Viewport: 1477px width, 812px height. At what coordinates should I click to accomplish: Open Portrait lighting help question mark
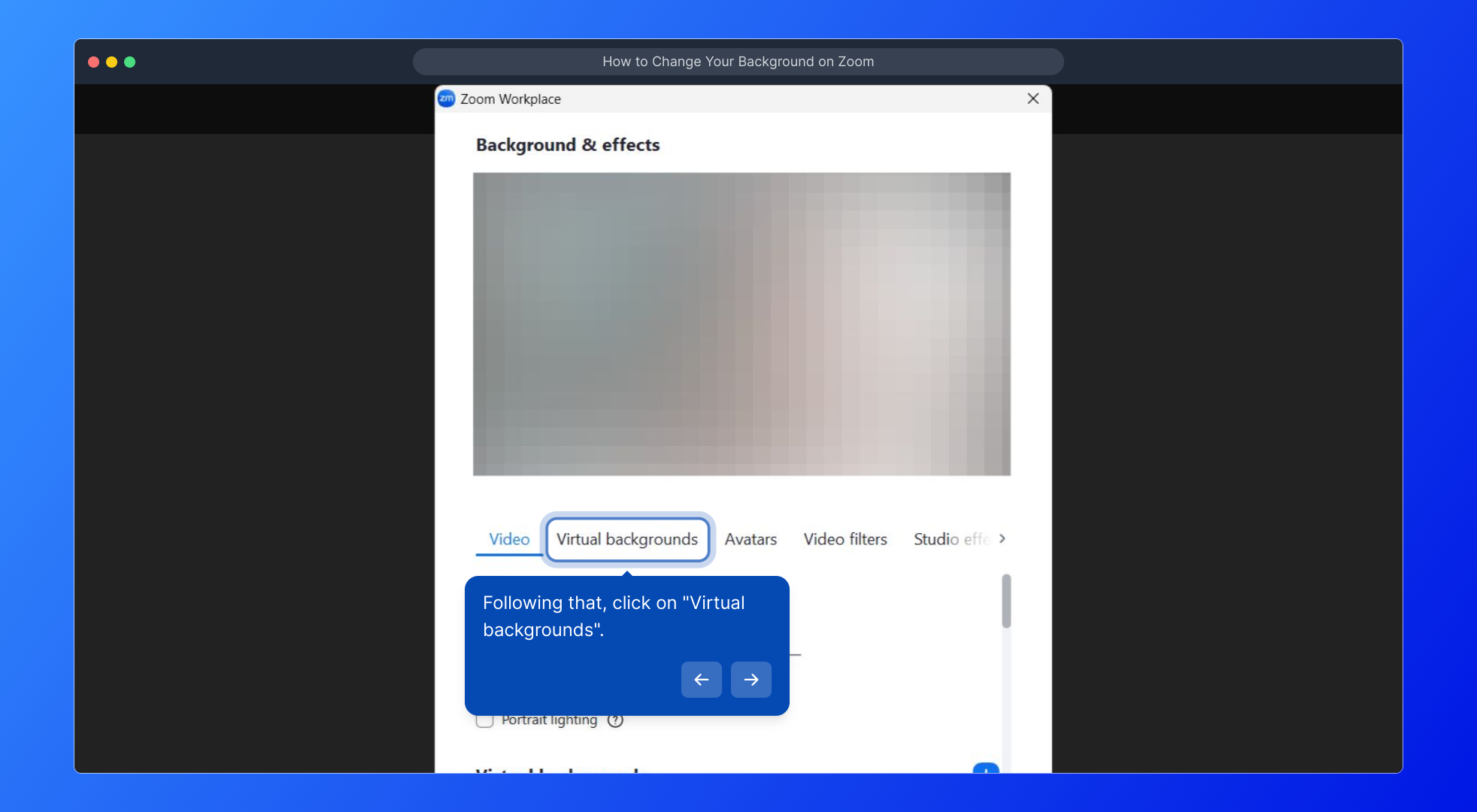[615, 720]
